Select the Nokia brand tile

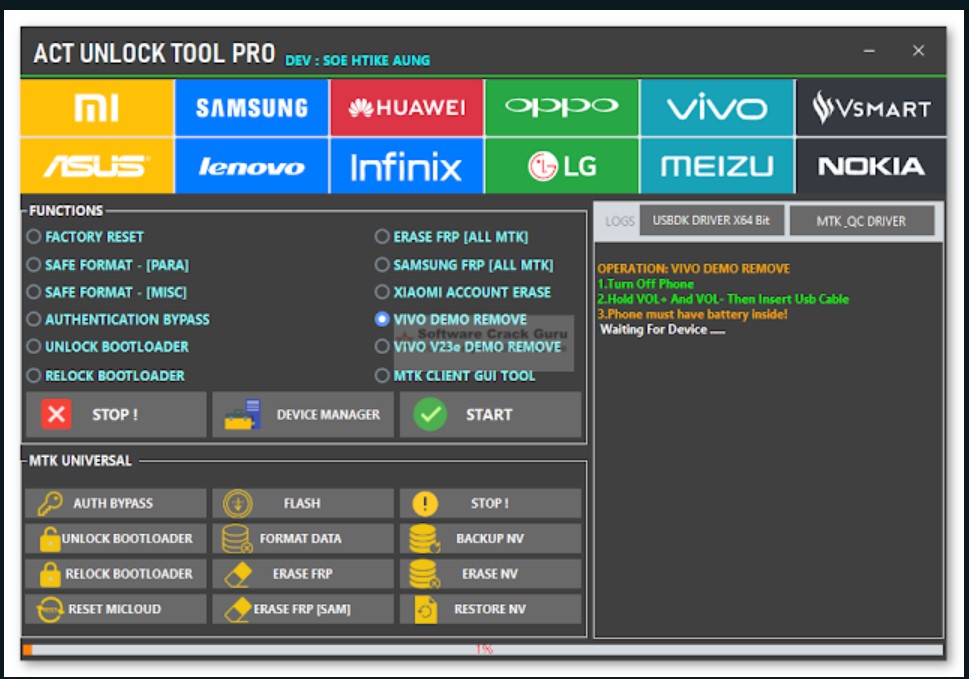[x=871, y=166]
